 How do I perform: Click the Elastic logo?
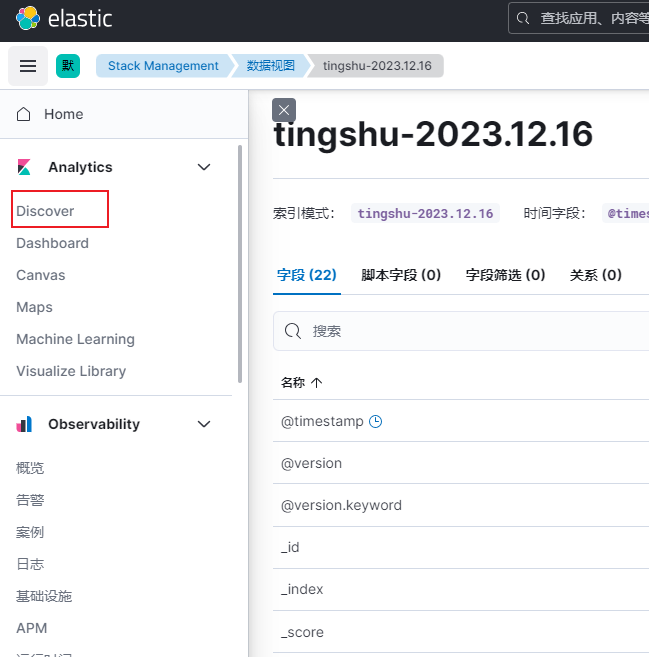[x=64, y=18]
